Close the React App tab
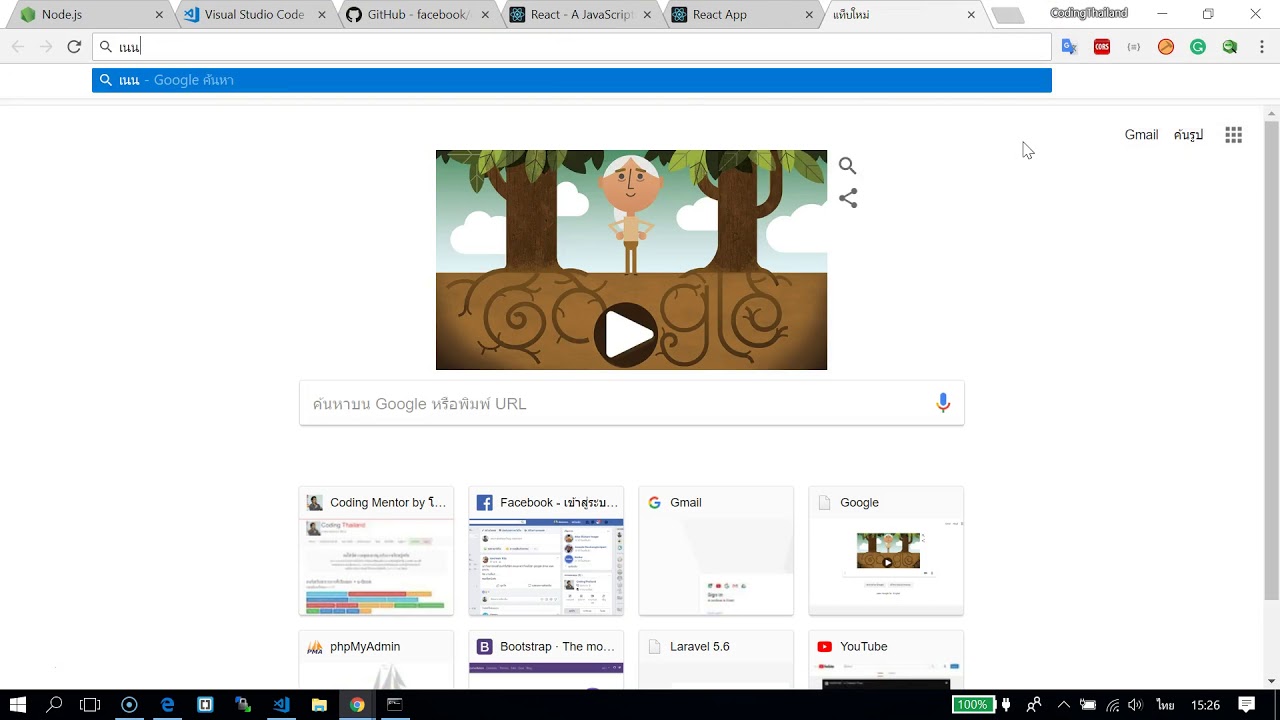 809,15
